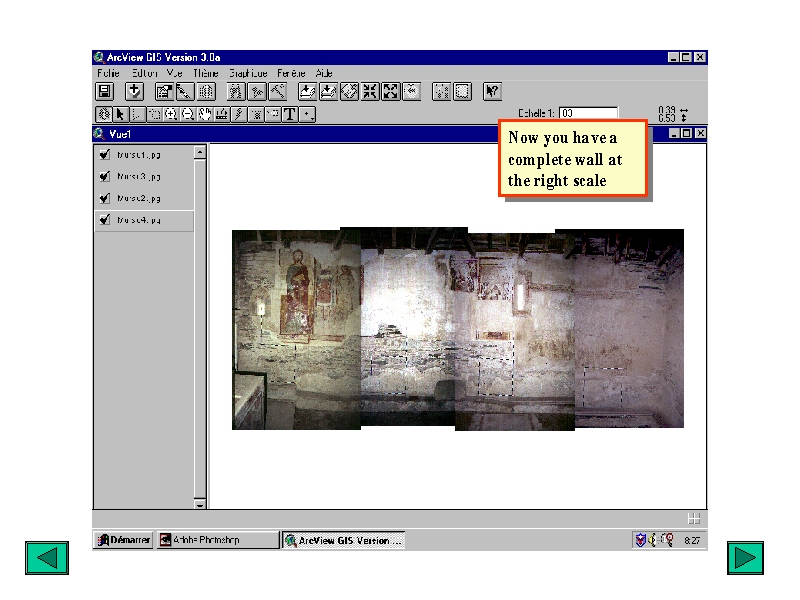Uncheck the second theme in the legend
The width and height of the screenshot is (800, 600).
pyautogui.click(x=105, y=176)
